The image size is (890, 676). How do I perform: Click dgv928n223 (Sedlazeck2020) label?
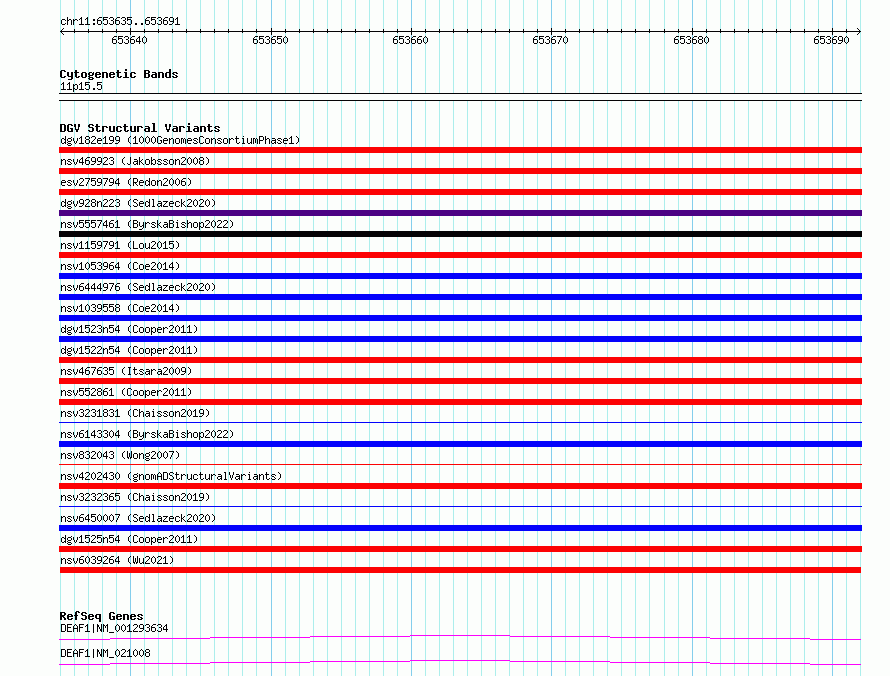(x=138, y=203)
